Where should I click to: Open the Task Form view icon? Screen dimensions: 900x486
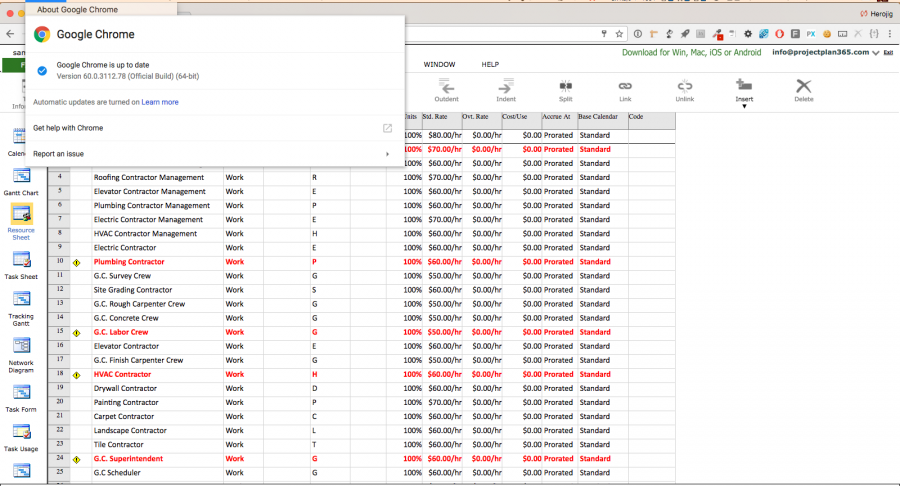click(x=21, y=392)
